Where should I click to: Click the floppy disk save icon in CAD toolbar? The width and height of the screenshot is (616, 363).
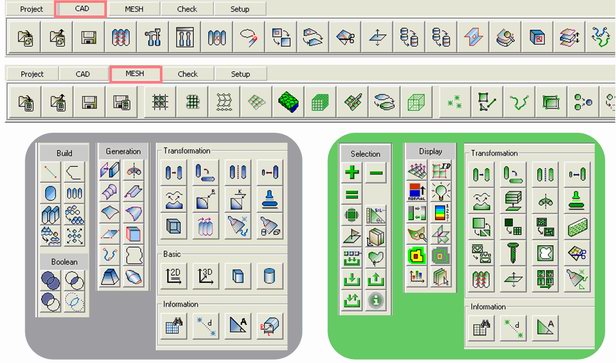point(88,37)
